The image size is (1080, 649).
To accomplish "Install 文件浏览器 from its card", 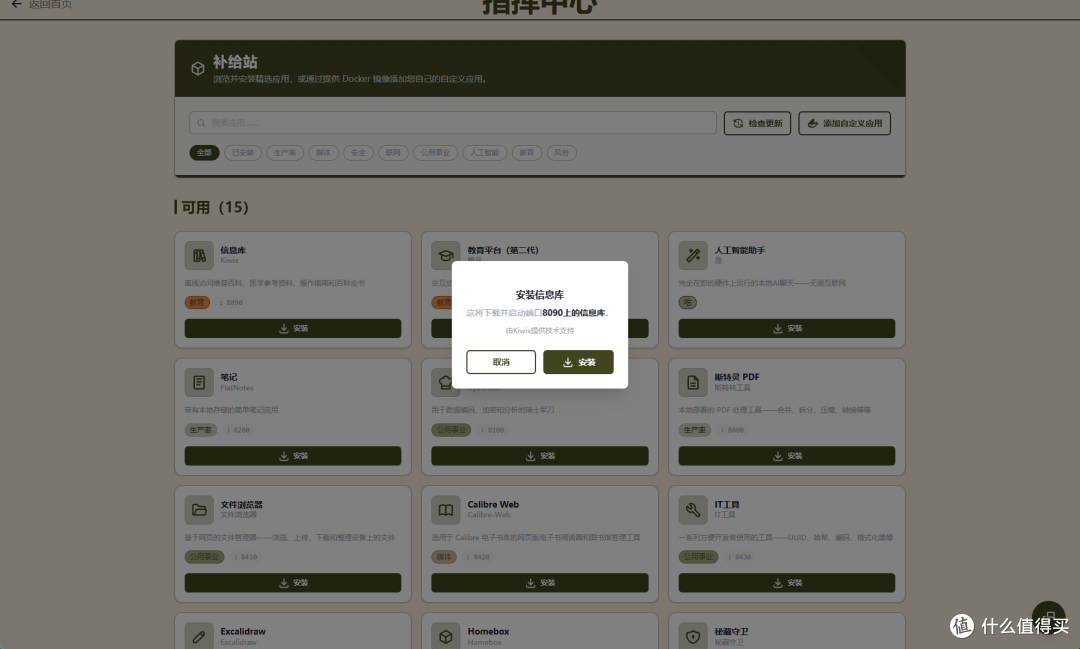I will (293, 583).
